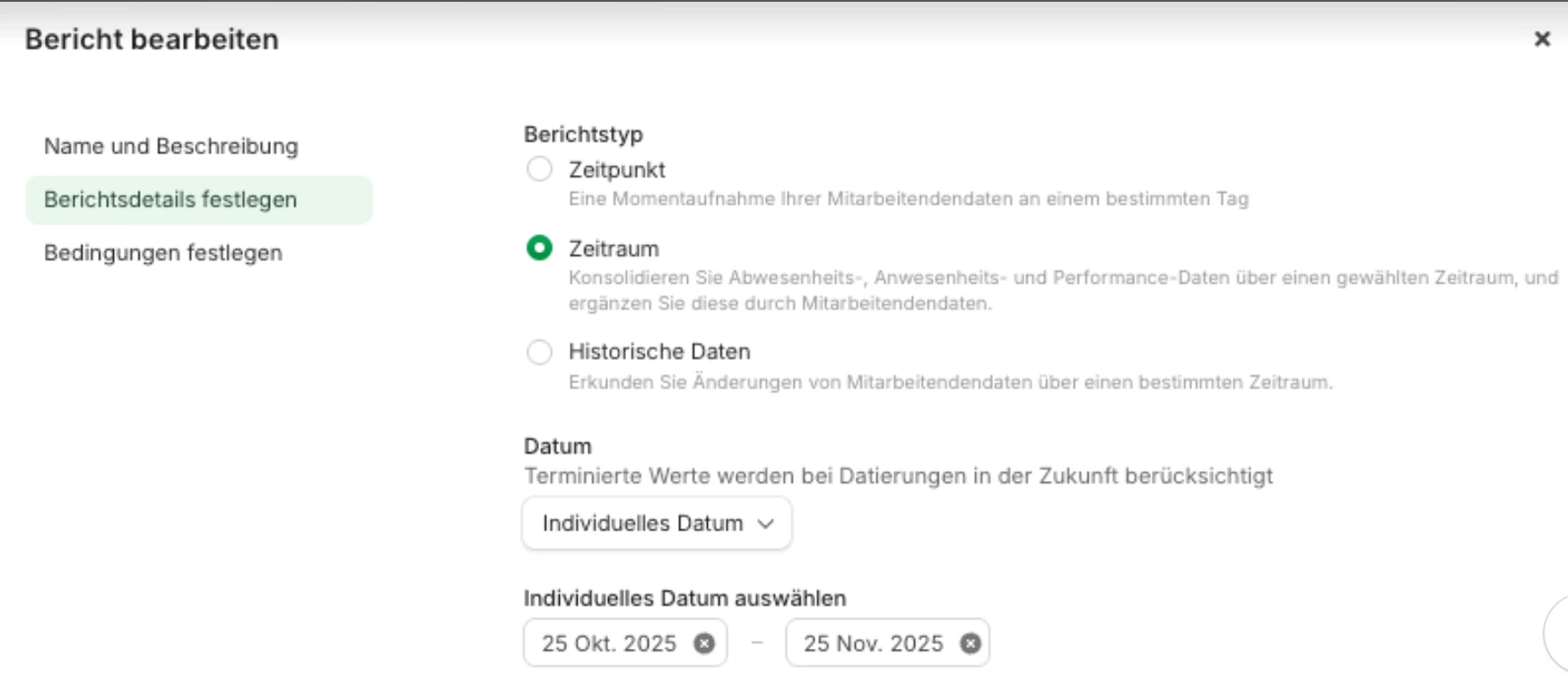Click the Bericht bearbeiten heading
Viewport: 1568px width, 682px height.
pyautogui.click(x=152, y=39)
